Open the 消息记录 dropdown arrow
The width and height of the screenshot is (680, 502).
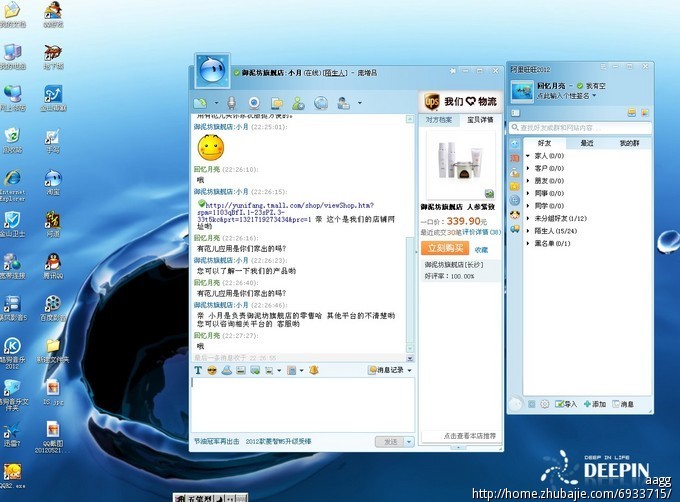[x=409, y=370]
